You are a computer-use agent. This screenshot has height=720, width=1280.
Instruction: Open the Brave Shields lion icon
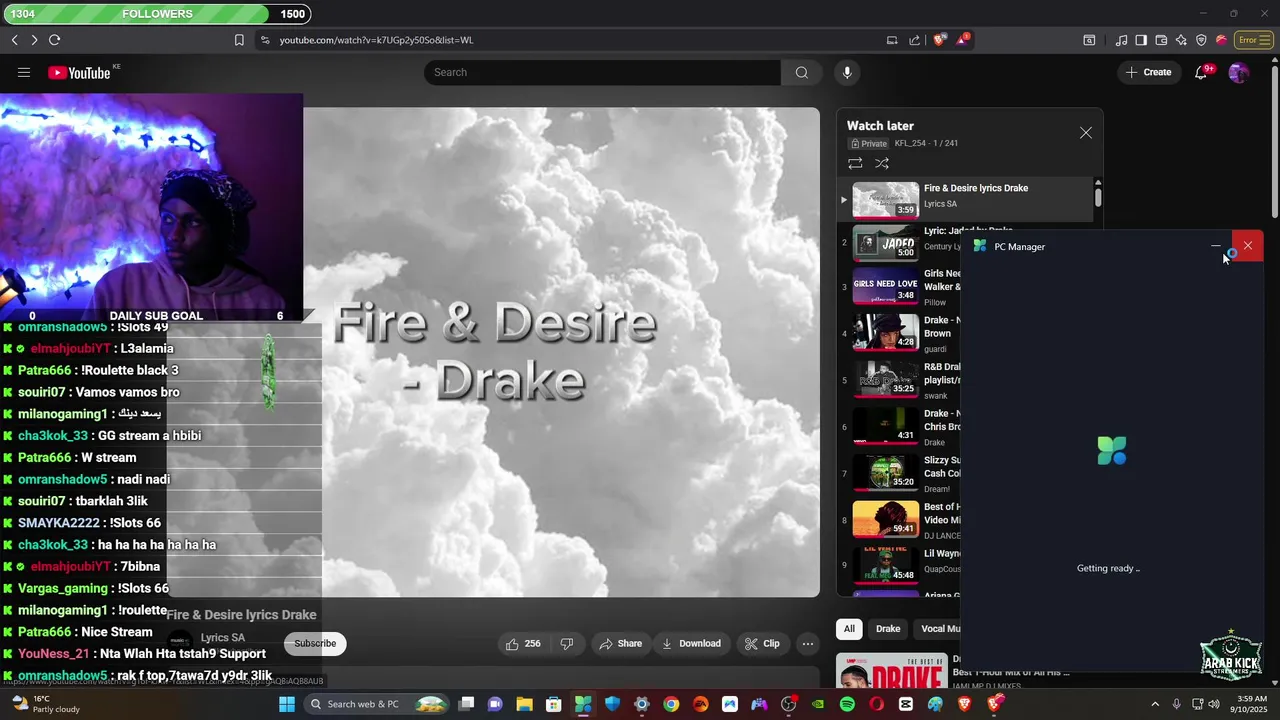pyautogui.click(x=939, y=40)
